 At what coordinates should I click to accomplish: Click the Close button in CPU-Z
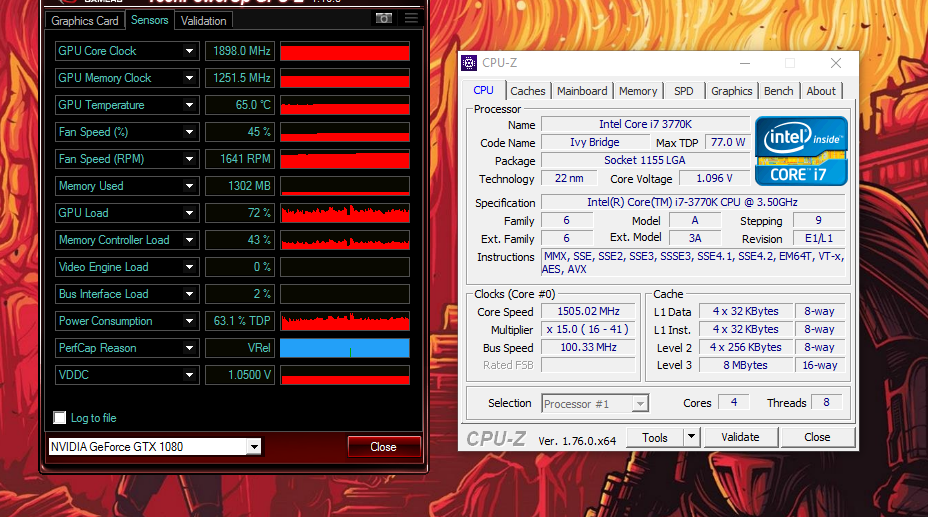817,437
